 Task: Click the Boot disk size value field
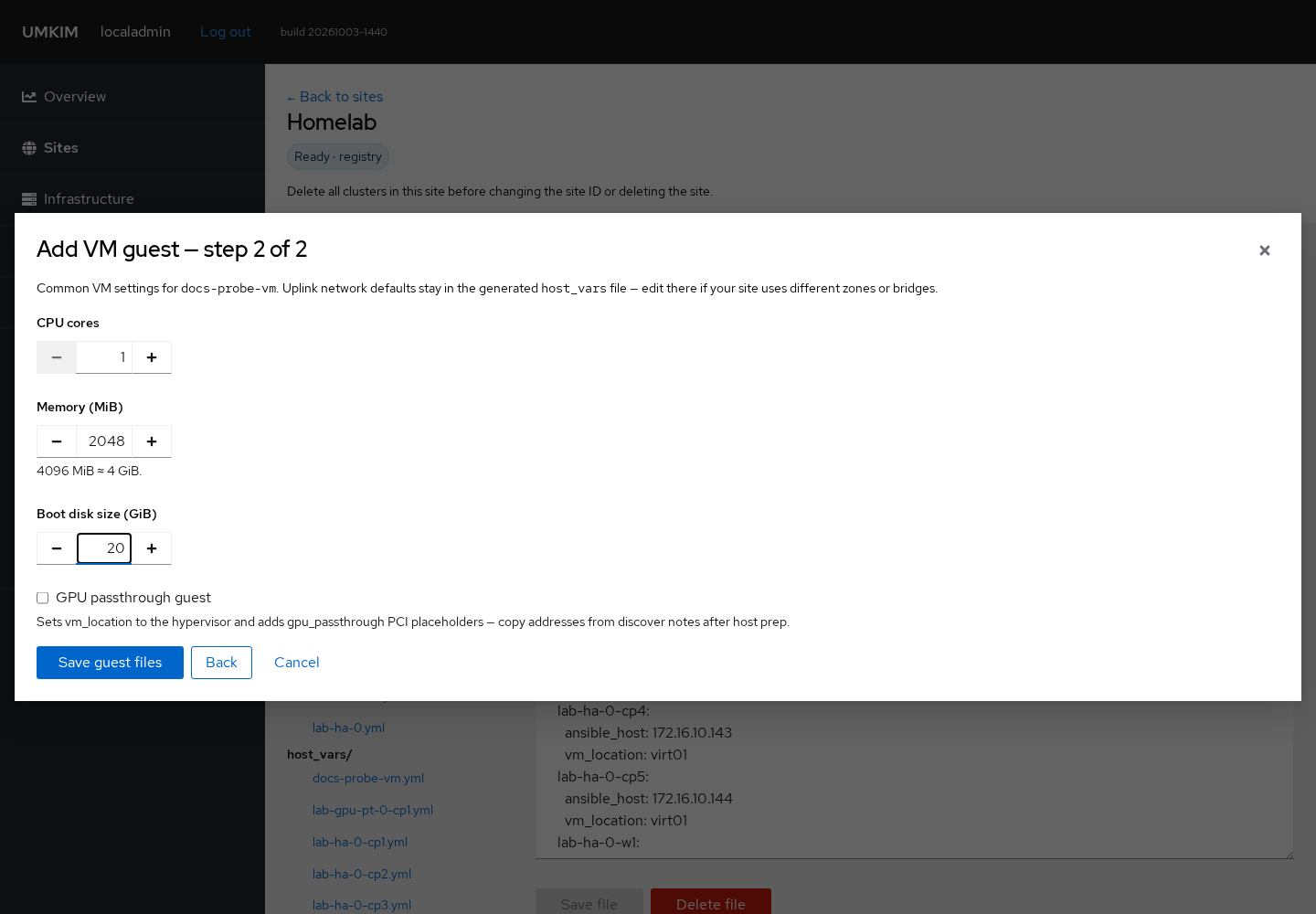(x=104, y=548)
